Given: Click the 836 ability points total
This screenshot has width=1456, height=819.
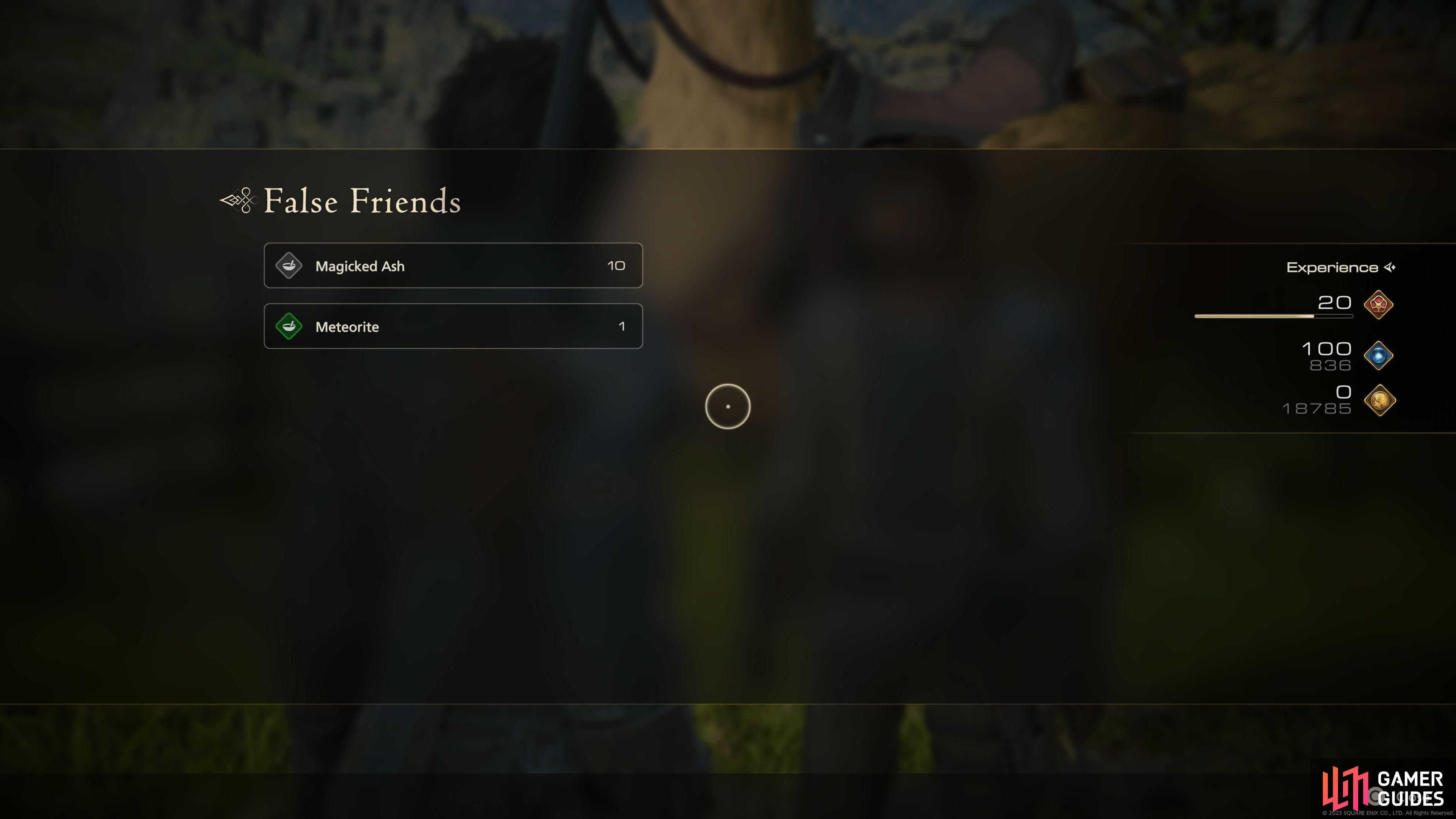Looking at the screenshot, I should 1330,366.
